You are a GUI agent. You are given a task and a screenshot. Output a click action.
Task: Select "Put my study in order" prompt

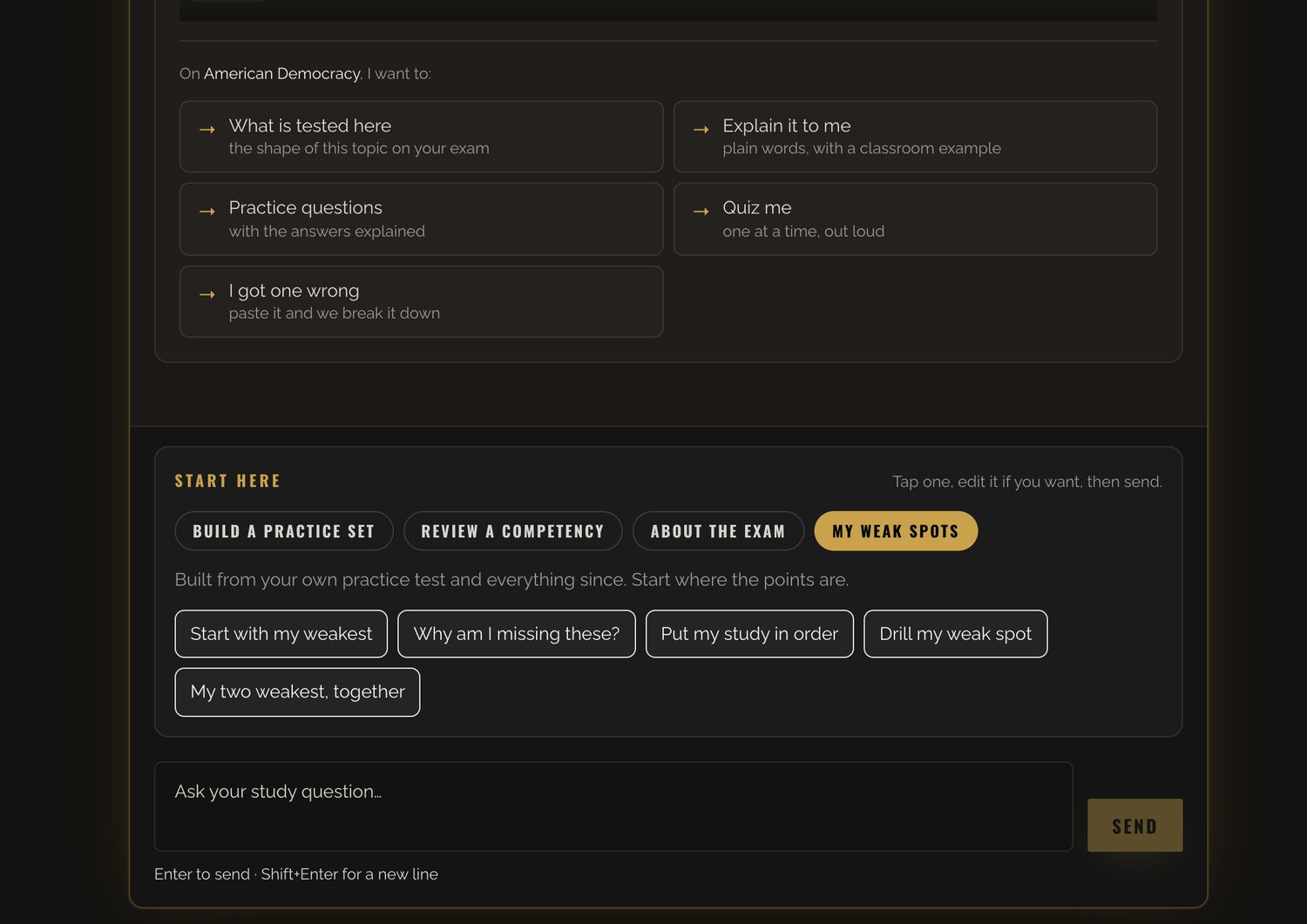(749, 634)
